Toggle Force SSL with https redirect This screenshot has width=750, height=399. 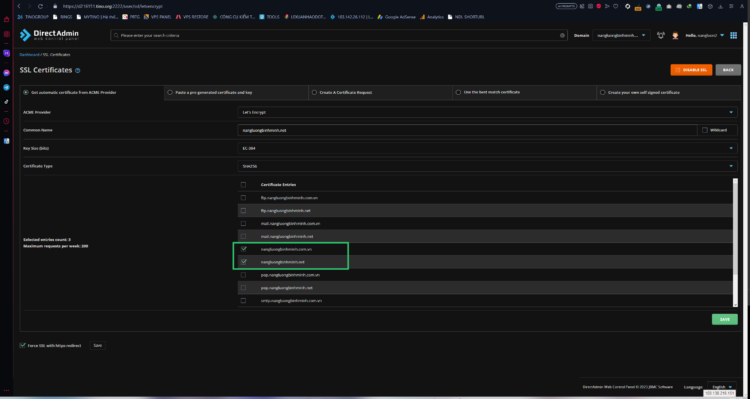click(22, 345)
